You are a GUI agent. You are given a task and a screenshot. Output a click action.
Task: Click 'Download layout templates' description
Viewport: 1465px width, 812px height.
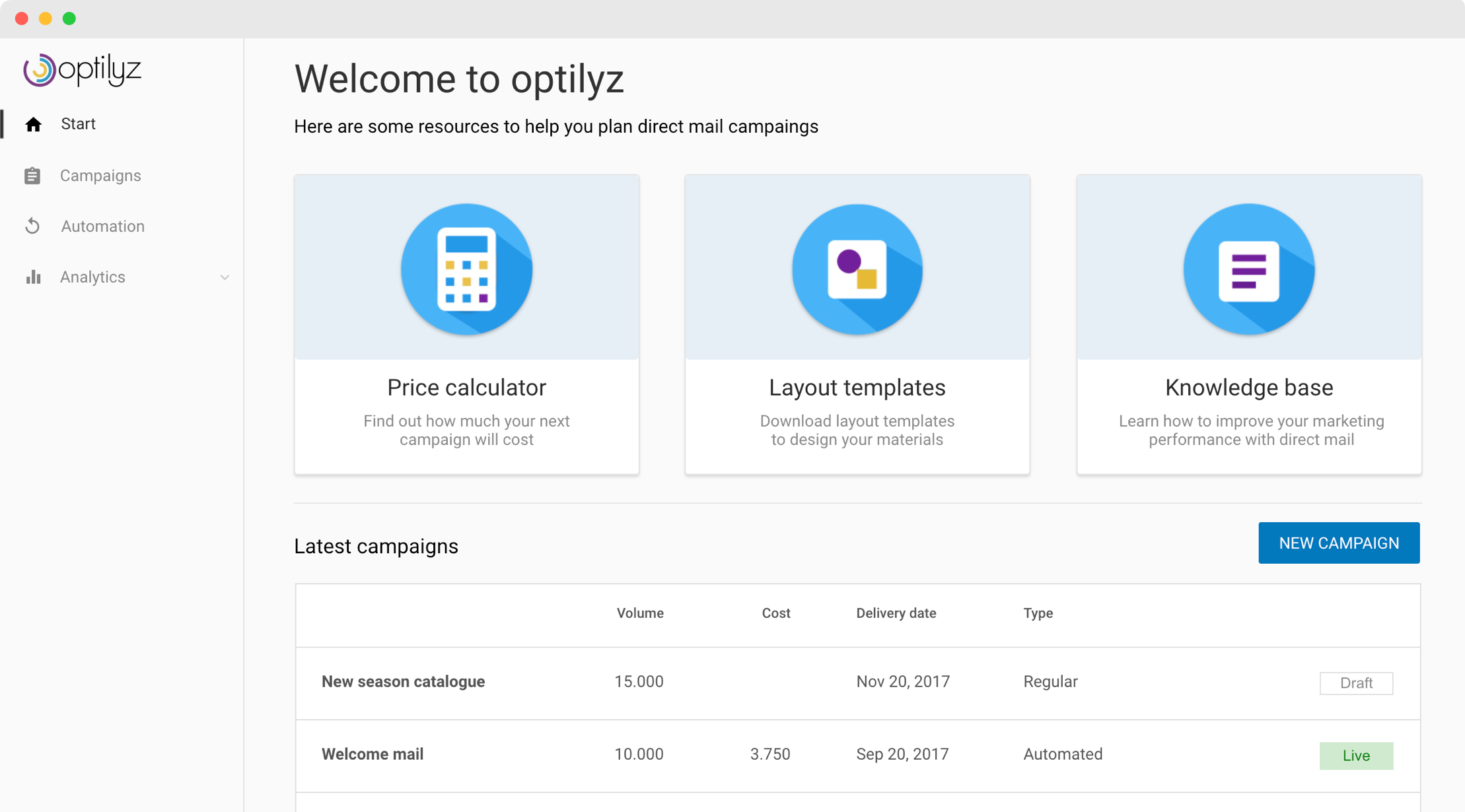[857, 430]
